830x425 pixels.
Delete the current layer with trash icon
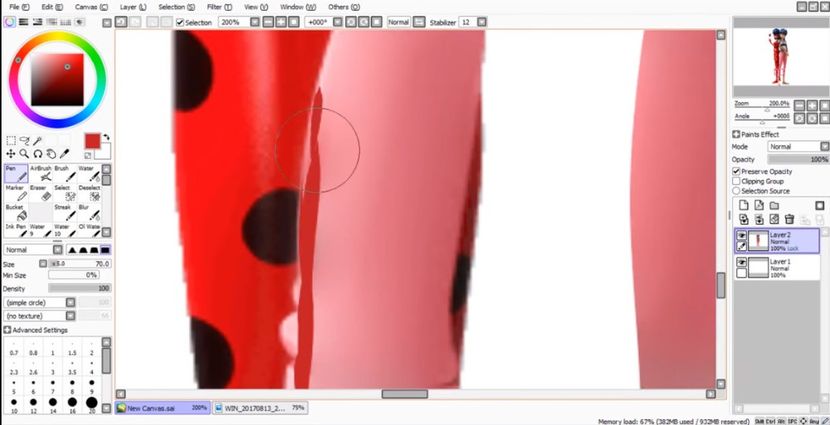789,219
